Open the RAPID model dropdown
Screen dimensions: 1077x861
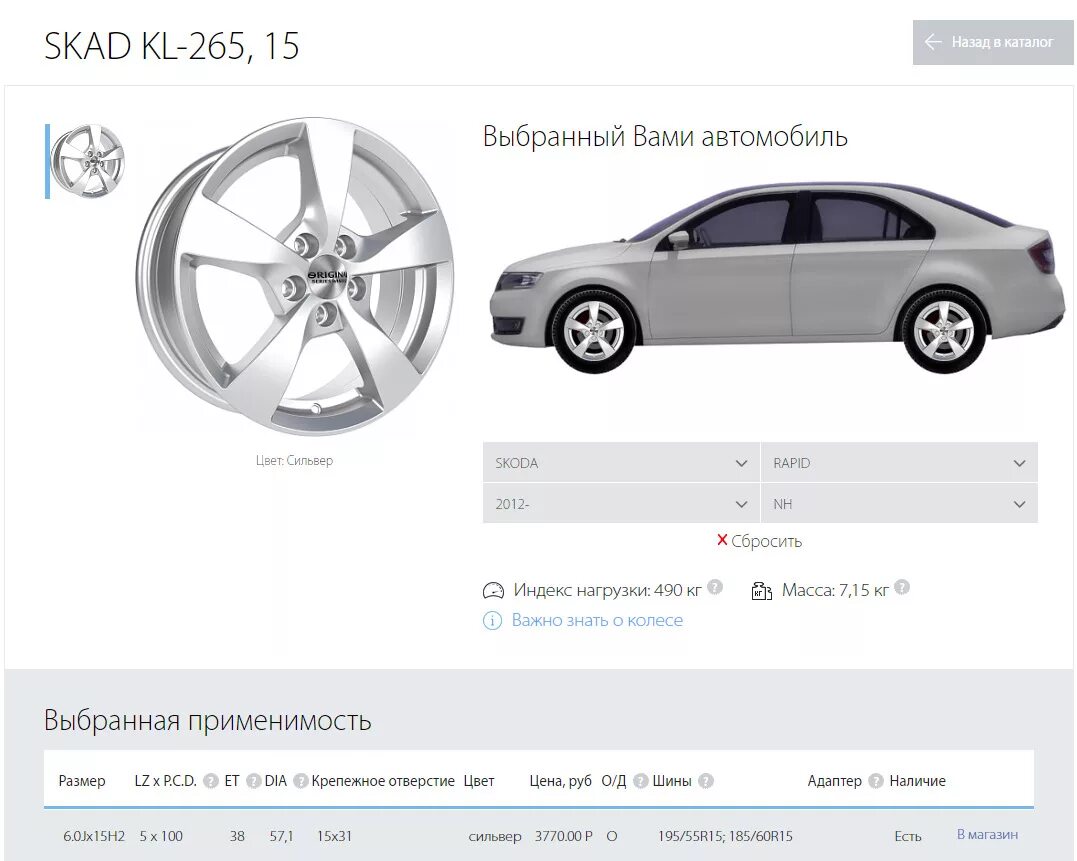(899, 463)
